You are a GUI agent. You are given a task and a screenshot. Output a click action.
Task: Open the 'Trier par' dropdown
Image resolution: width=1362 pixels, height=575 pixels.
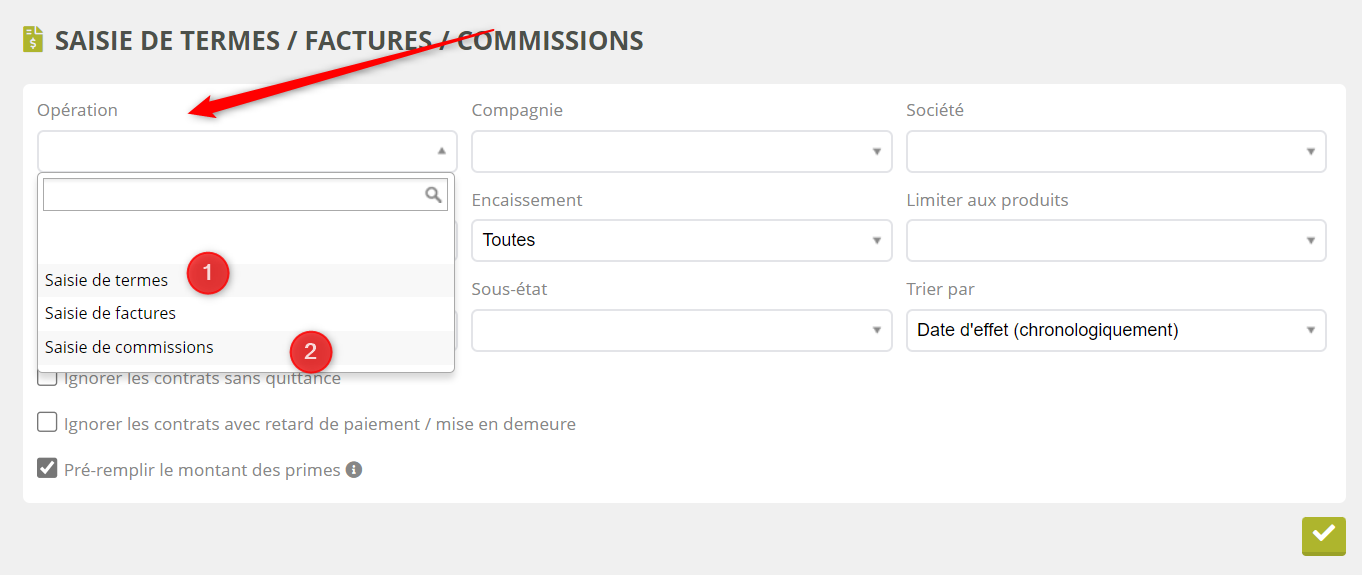click(1116, 330)
